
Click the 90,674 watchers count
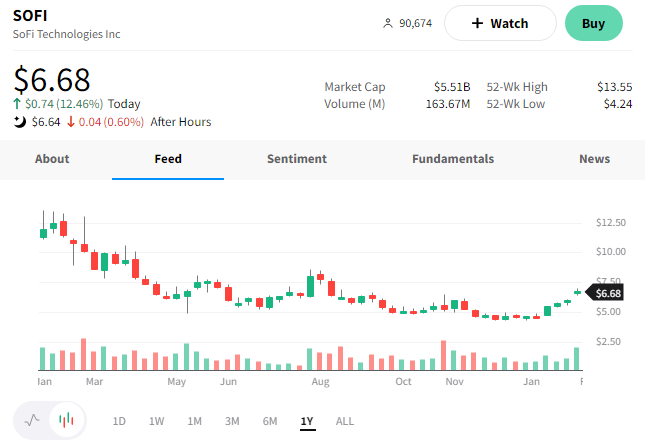pyautogui.click(x=415, y=23)
